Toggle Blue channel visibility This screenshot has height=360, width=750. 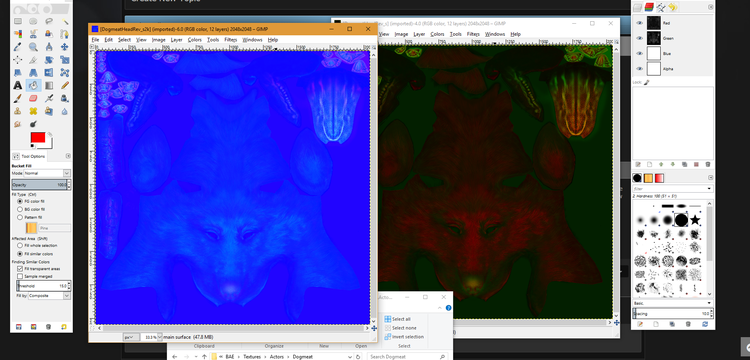pyautogui.click(x=639, y=53)
